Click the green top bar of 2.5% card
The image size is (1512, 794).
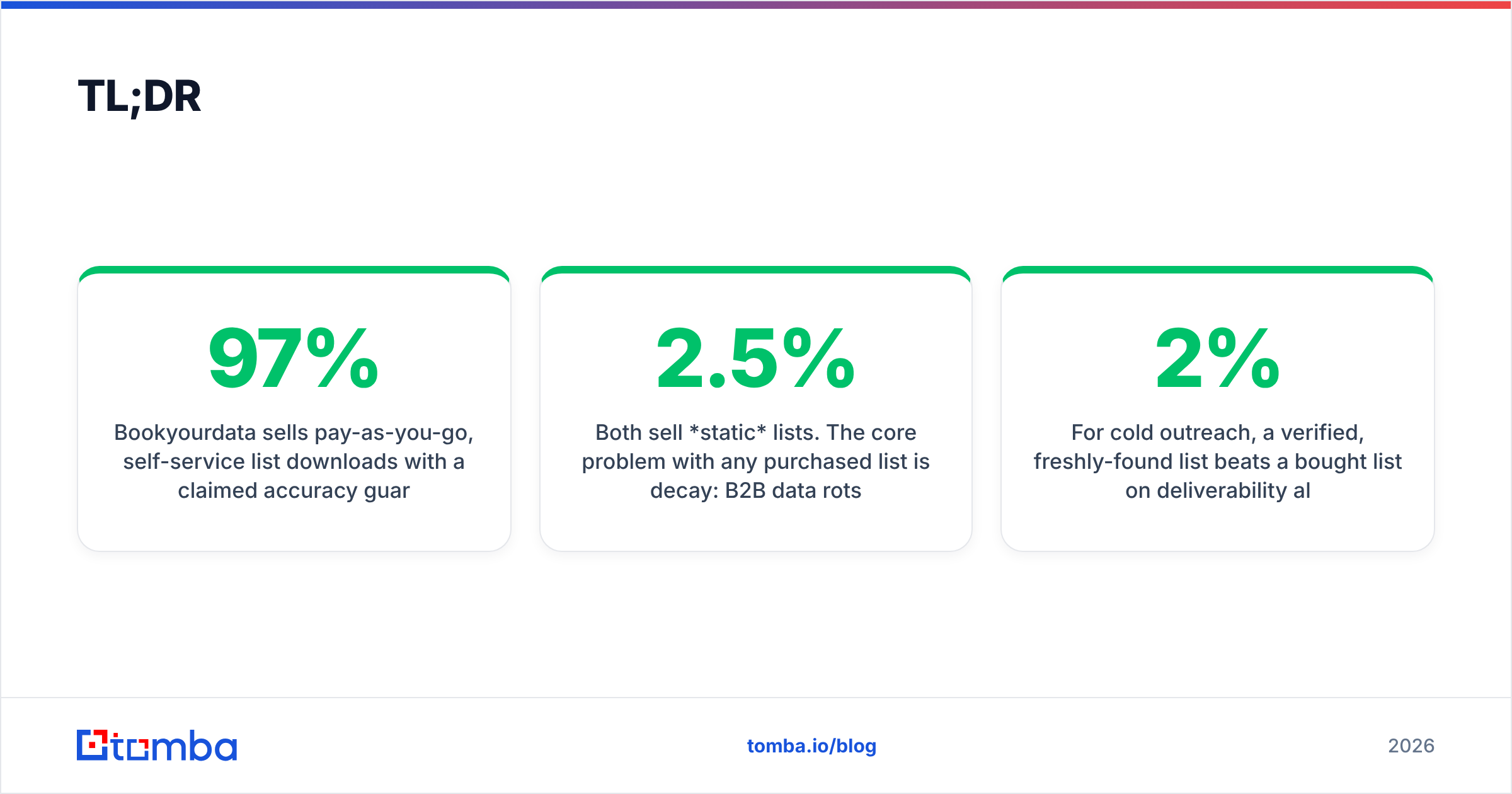click(x=755, y=270)
